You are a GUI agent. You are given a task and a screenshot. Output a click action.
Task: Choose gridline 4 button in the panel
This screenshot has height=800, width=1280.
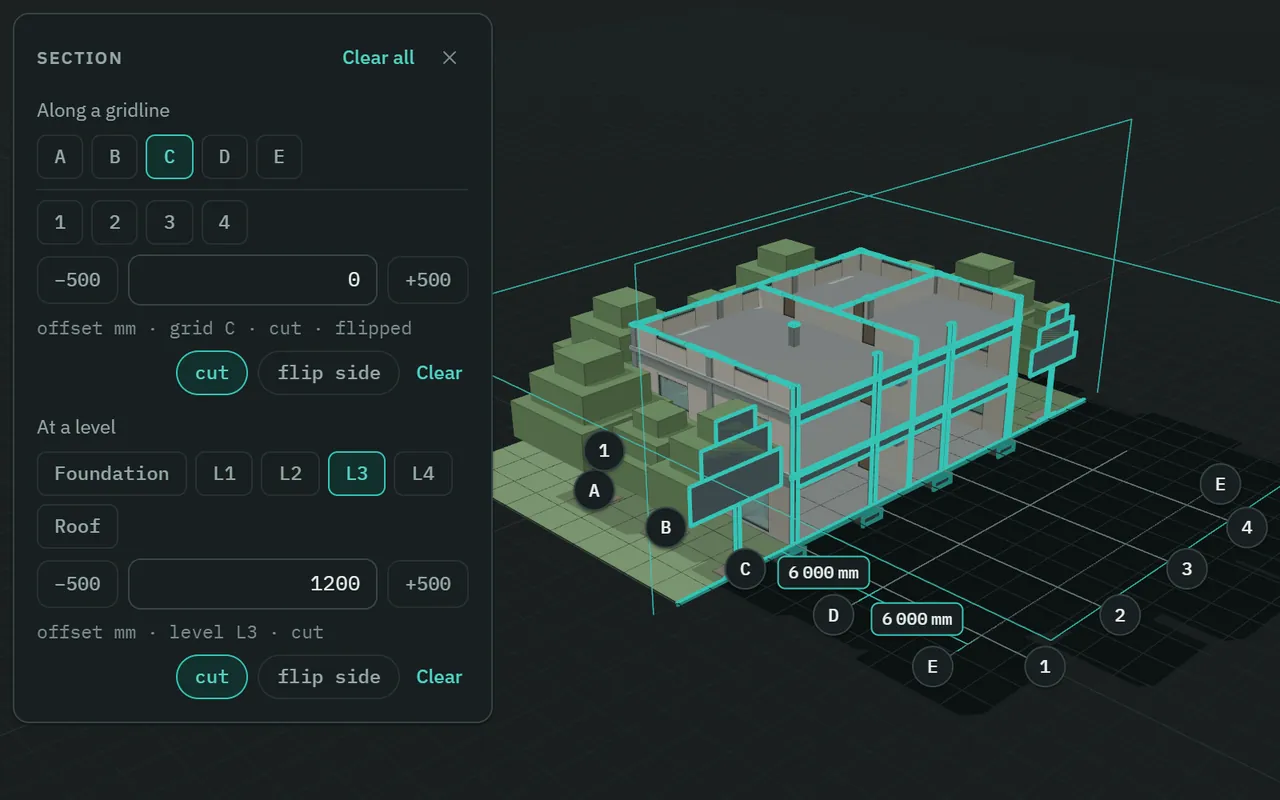click(225, 222)
